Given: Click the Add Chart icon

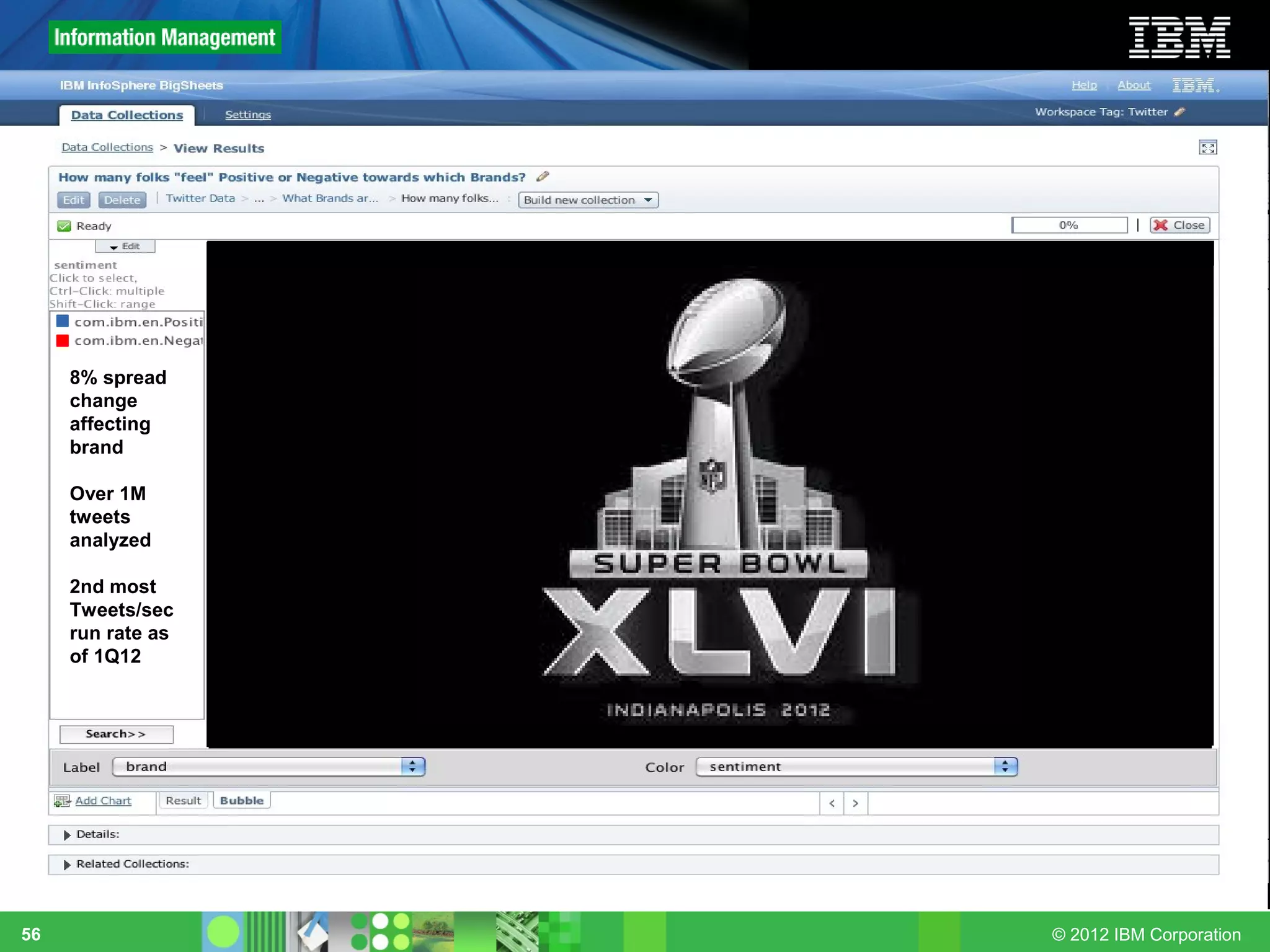Looking at the screenshot, I should tap(61, 801).
